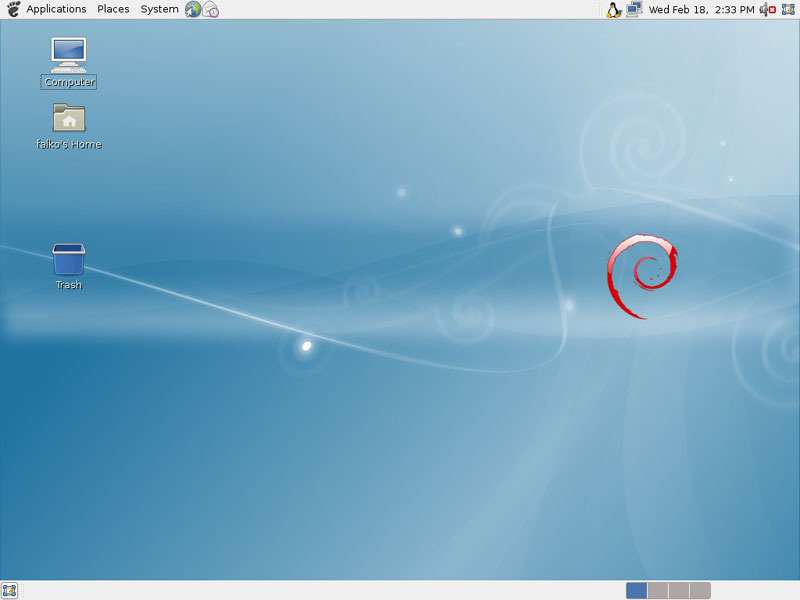
Task: Open the Places menu
Action: tap(113, 9)
